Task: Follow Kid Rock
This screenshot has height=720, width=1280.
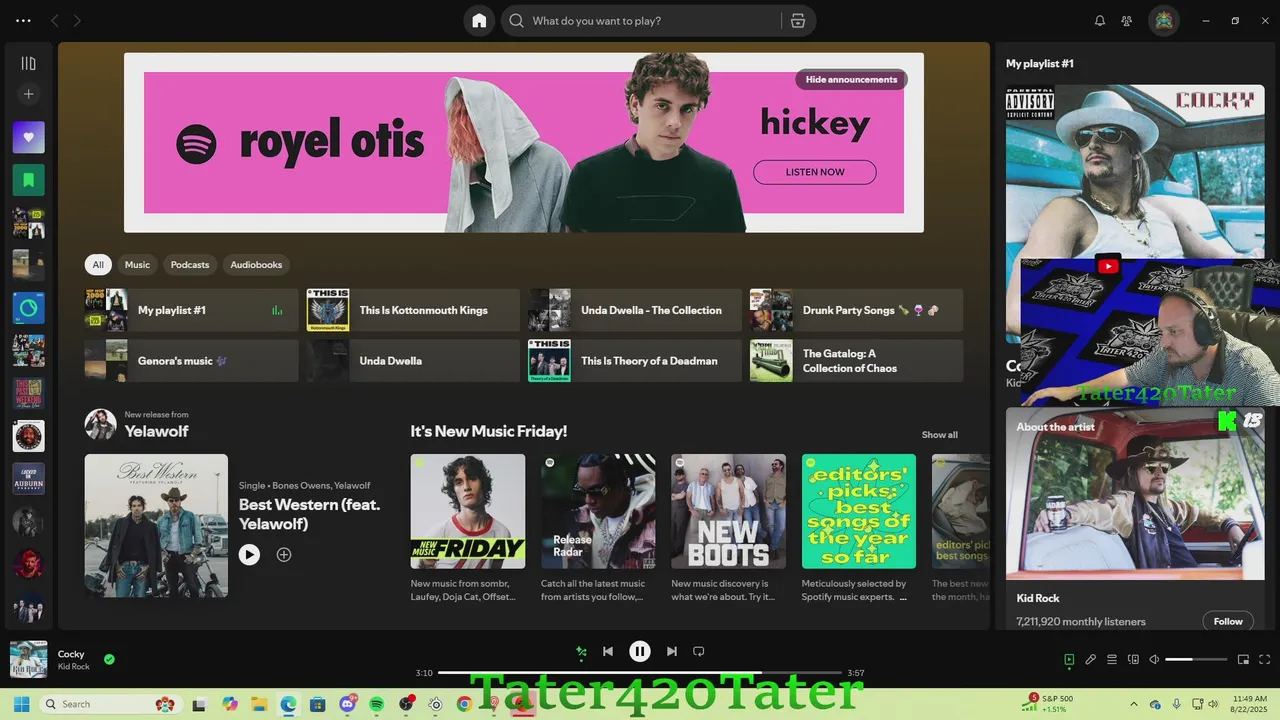Action: [x=1228, y=621]
